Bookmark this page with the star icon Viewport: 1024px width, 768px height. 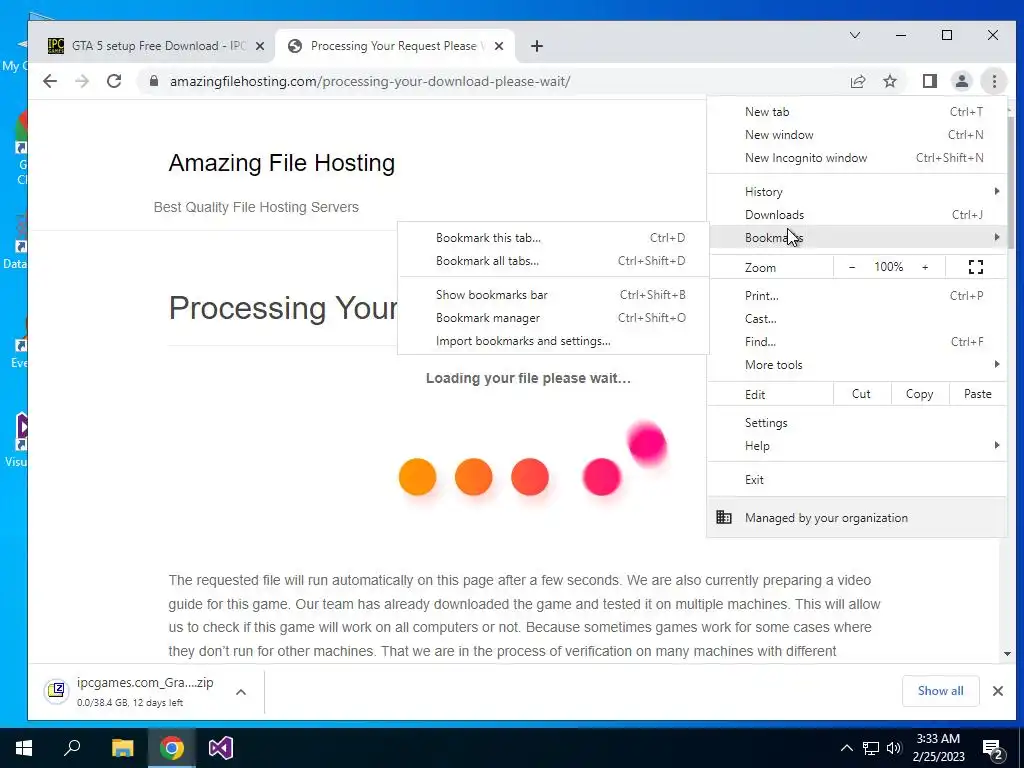889,81
